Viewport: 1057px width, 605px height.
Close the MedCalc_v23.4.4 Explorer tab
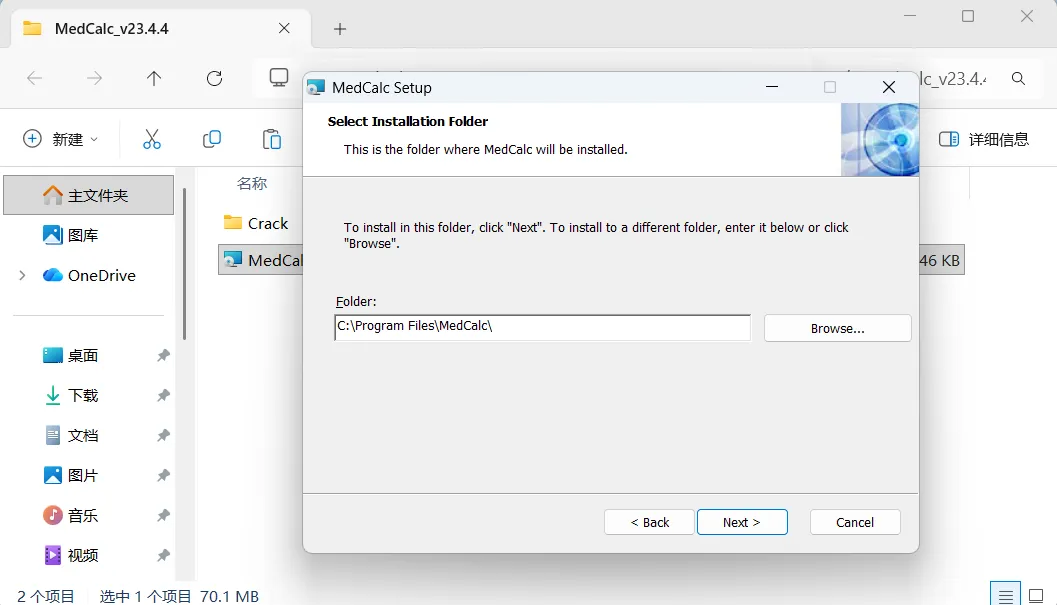[284, 28]
